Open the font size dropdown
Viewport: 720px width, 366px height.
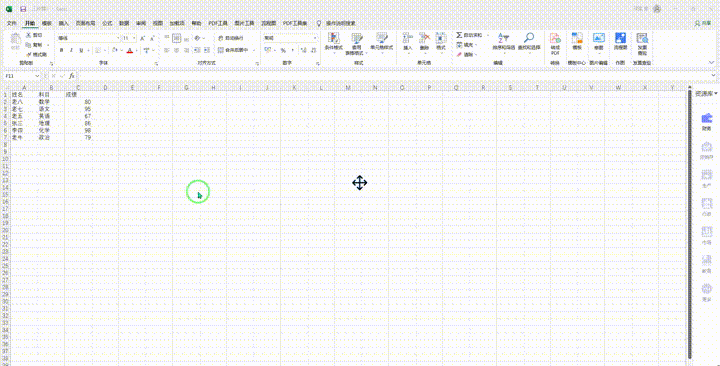point(134,38)
